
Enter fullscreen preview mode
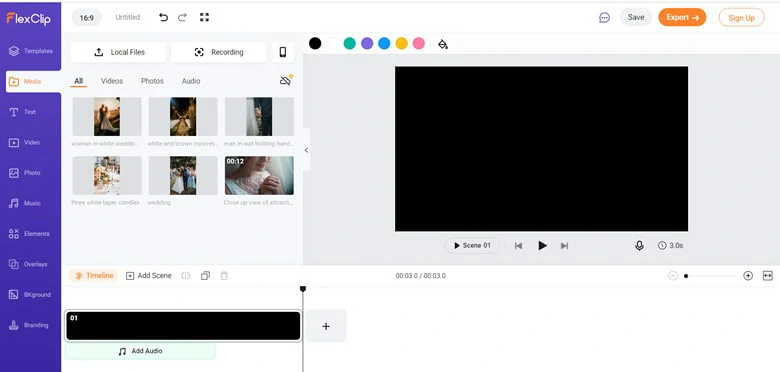pos(204,17)
